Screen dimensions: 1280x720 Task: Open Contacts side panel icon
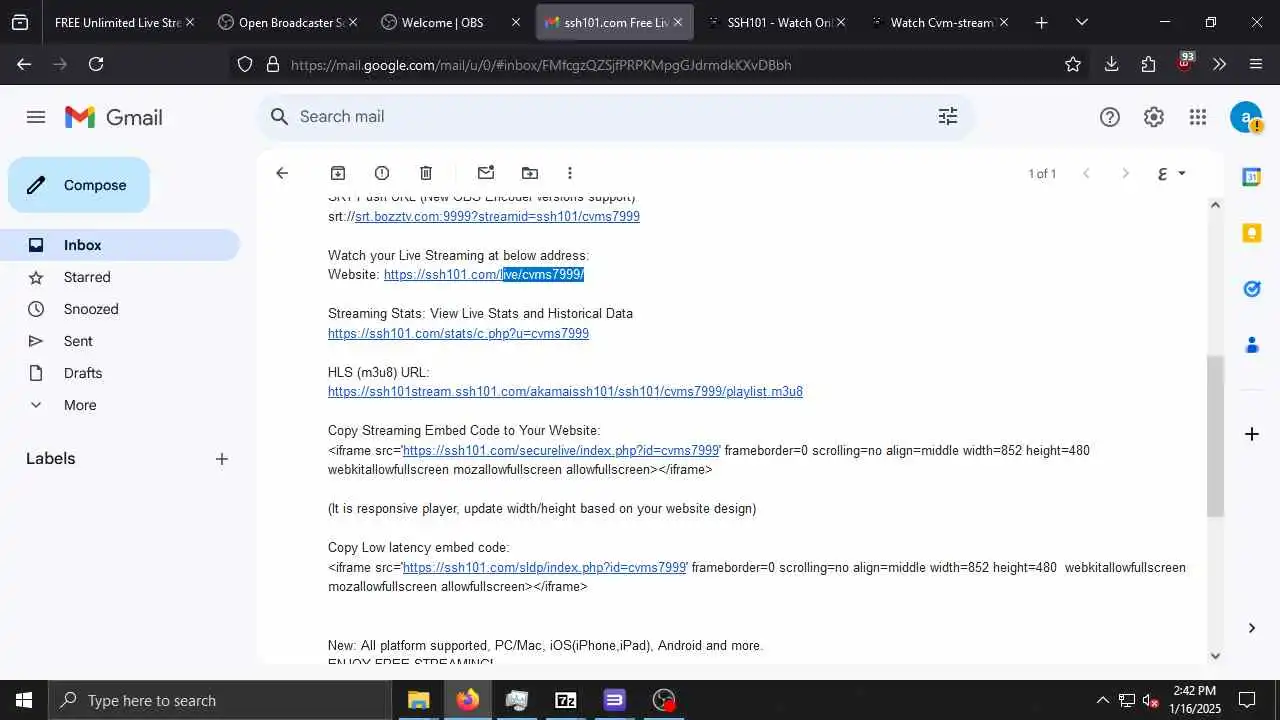pos(1251,345)
